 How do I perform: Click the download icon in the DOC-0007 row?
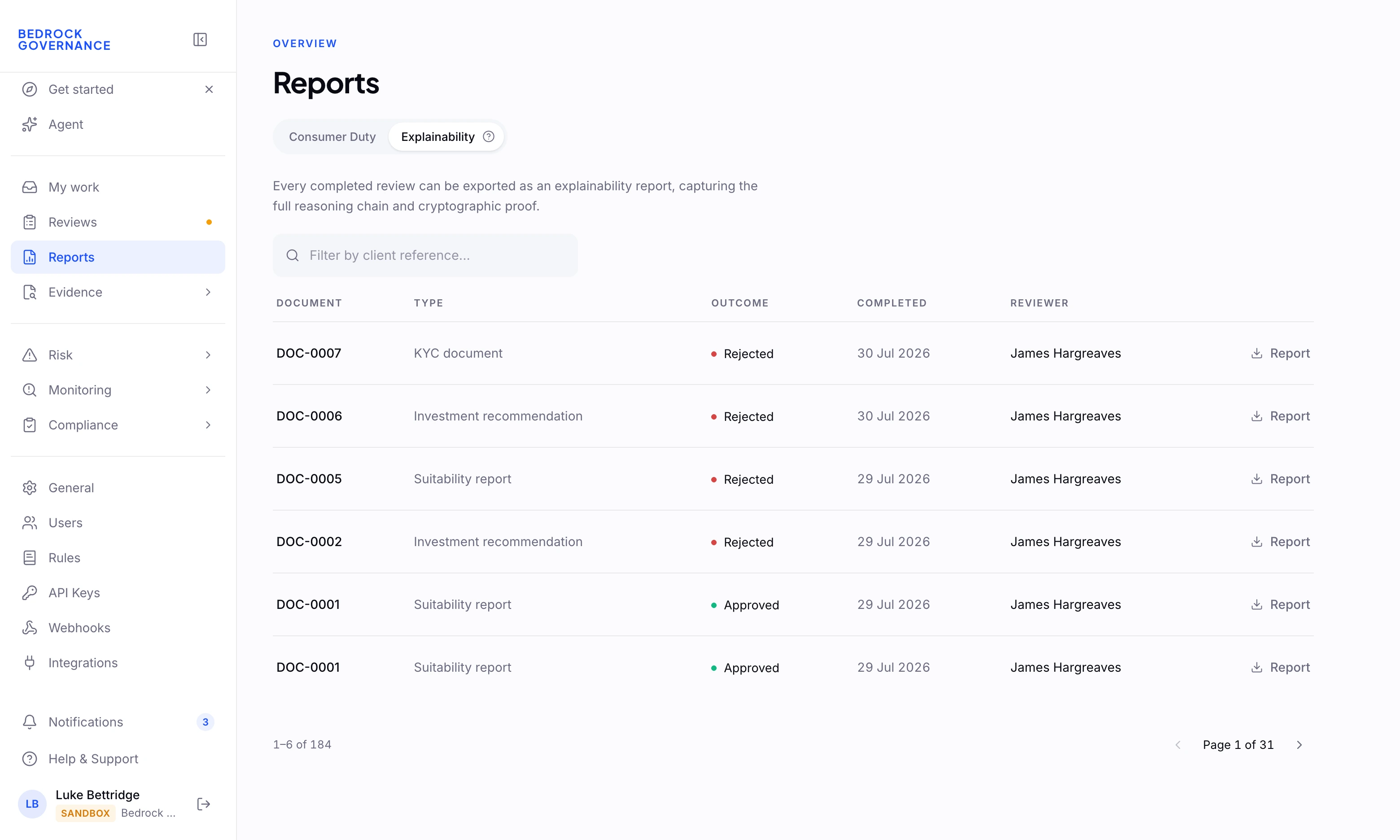click(x=1257, y=354)
